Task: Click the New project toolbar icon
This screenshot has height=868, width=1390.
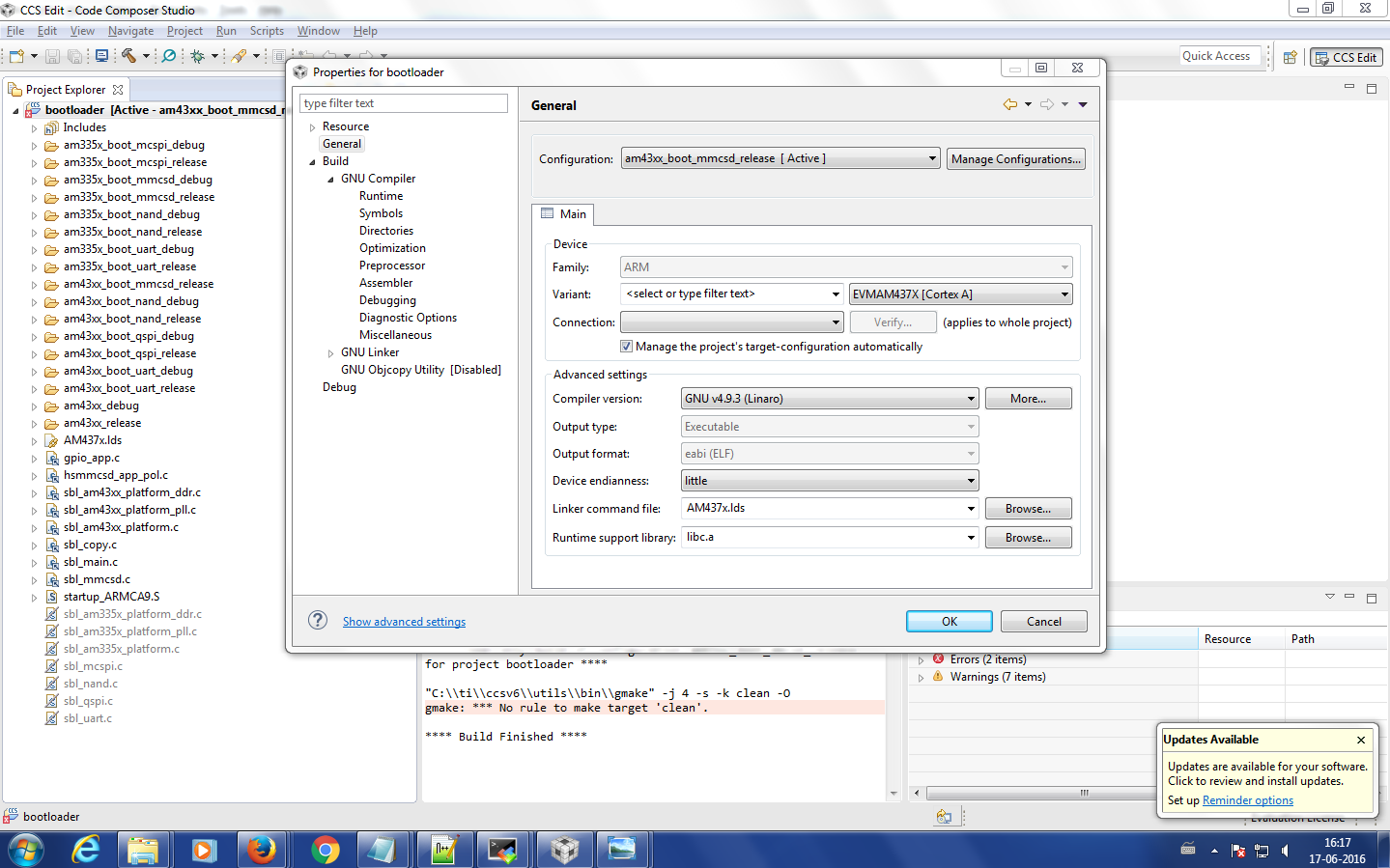Action: point(16,56)
